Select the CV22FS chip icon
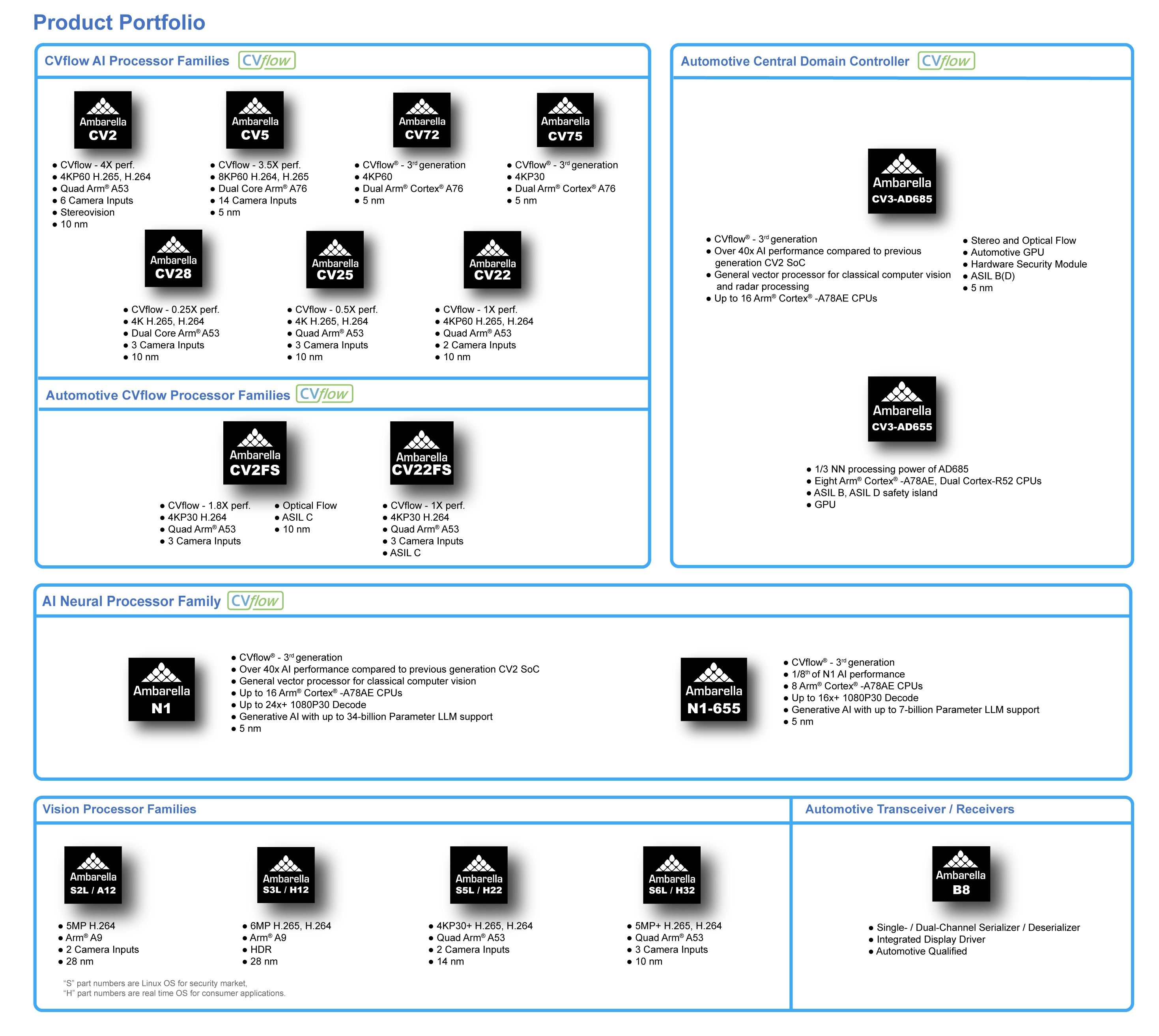 [x=421, y=453]
